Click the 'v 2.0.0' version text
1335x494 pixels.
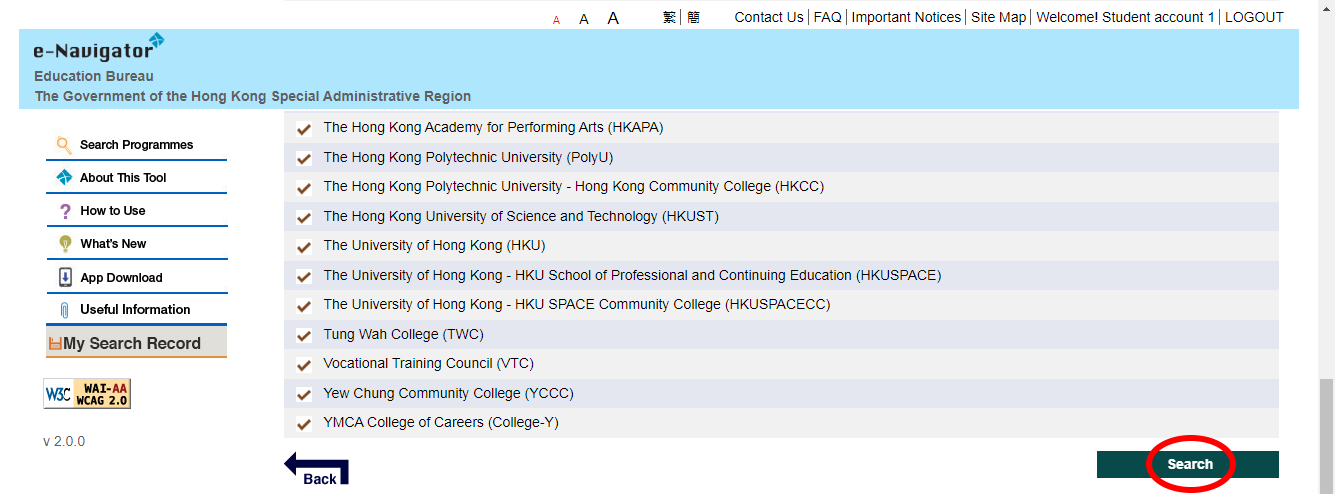[64, 441]
